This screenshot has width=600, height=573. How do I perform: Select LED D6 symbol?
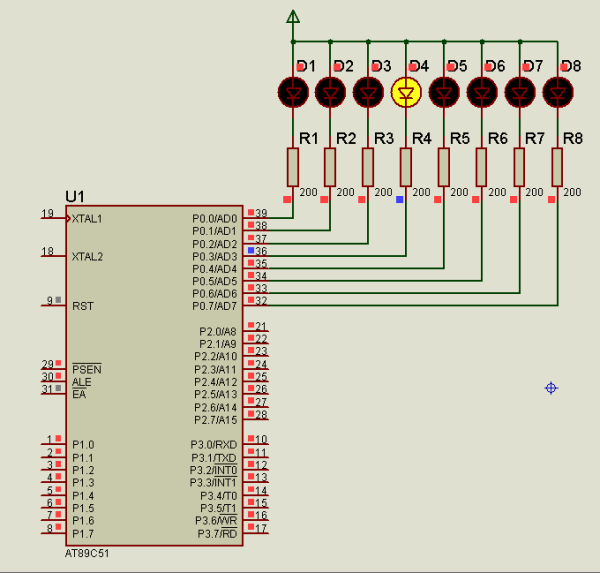pyautogui.click(x=482, y=92)
